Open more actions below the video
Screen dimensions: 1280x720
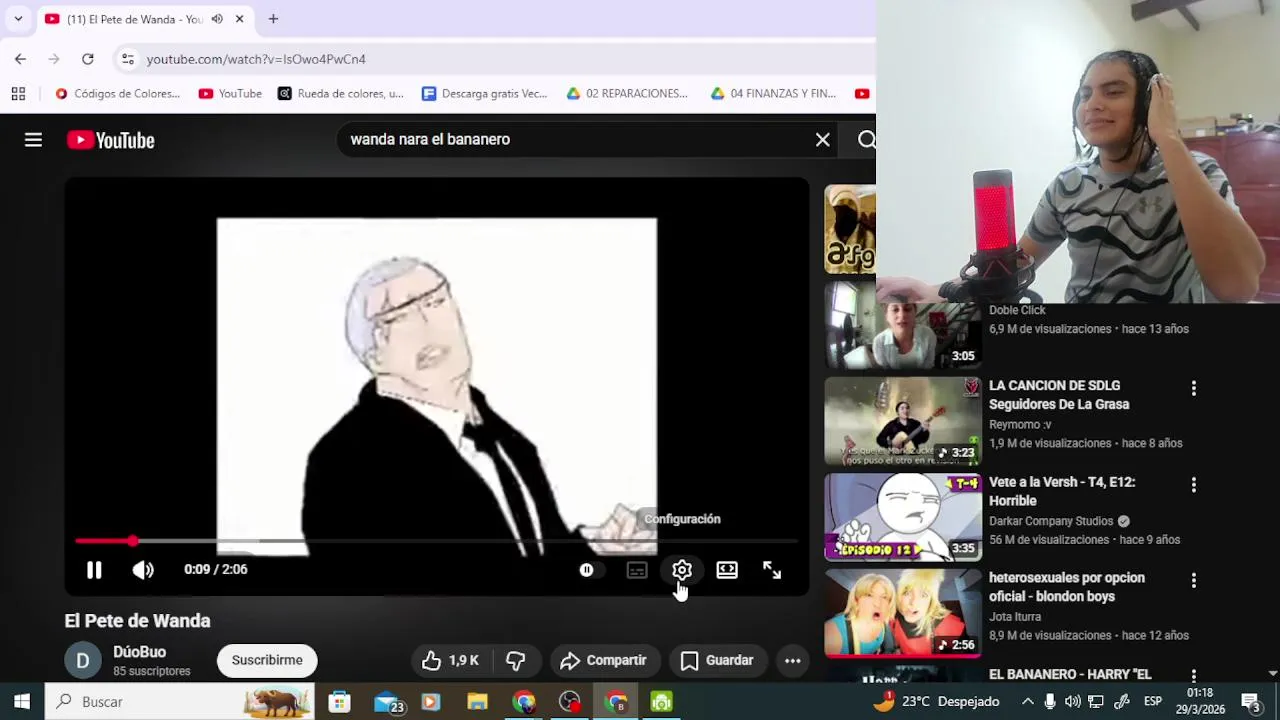[x=792, y=660]
